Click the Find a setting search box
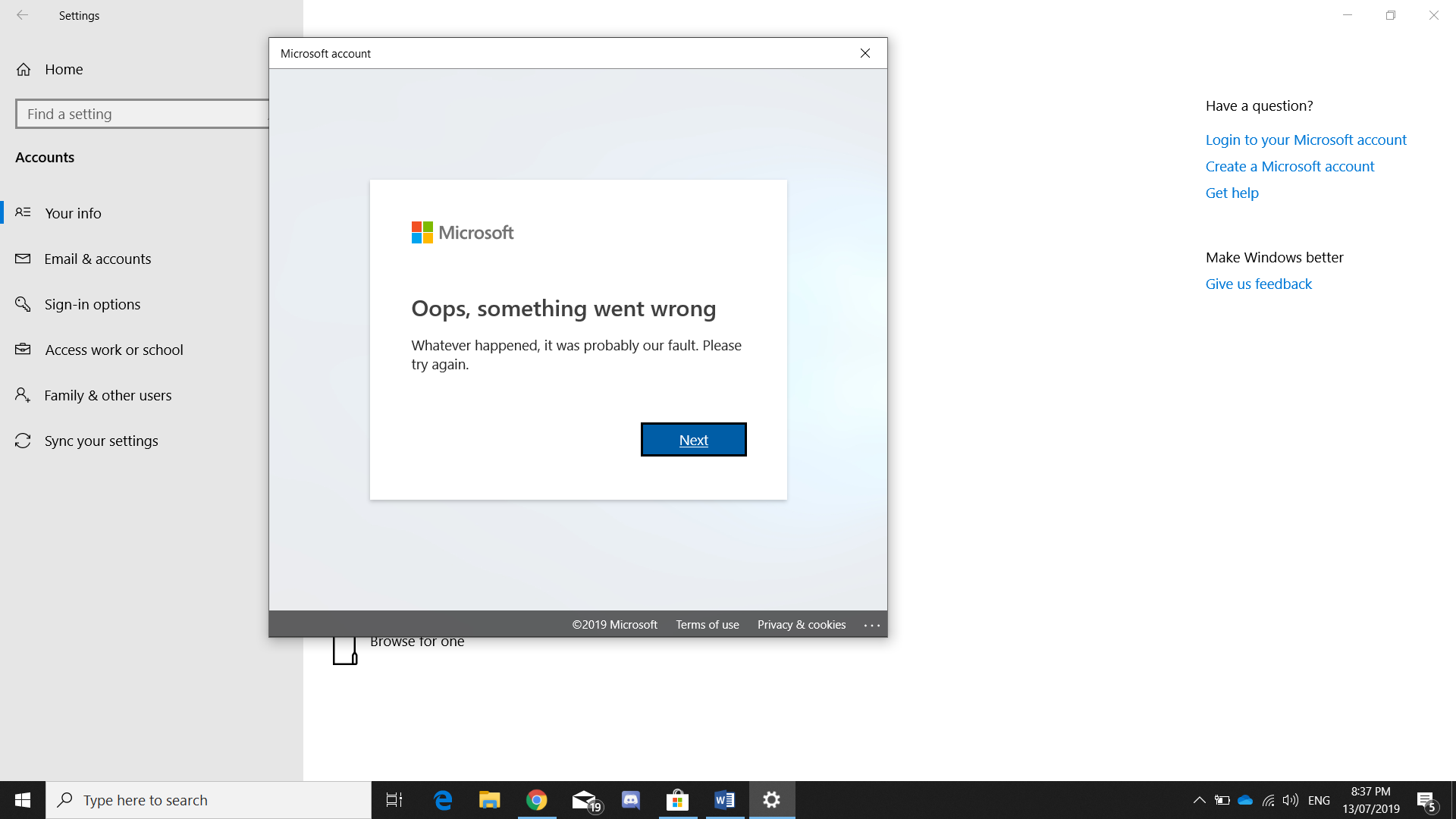Image resolution: width=1456 pixels, height=819 pixels. (x=143, y=114)
